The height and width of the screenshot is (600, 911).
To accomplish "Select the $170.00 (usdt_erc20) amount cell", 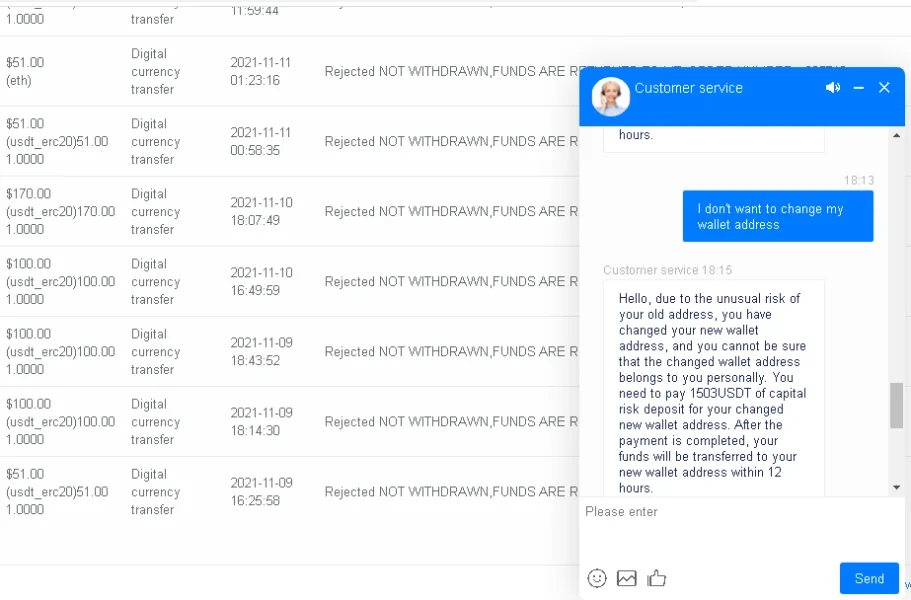I will click(60, 211).
